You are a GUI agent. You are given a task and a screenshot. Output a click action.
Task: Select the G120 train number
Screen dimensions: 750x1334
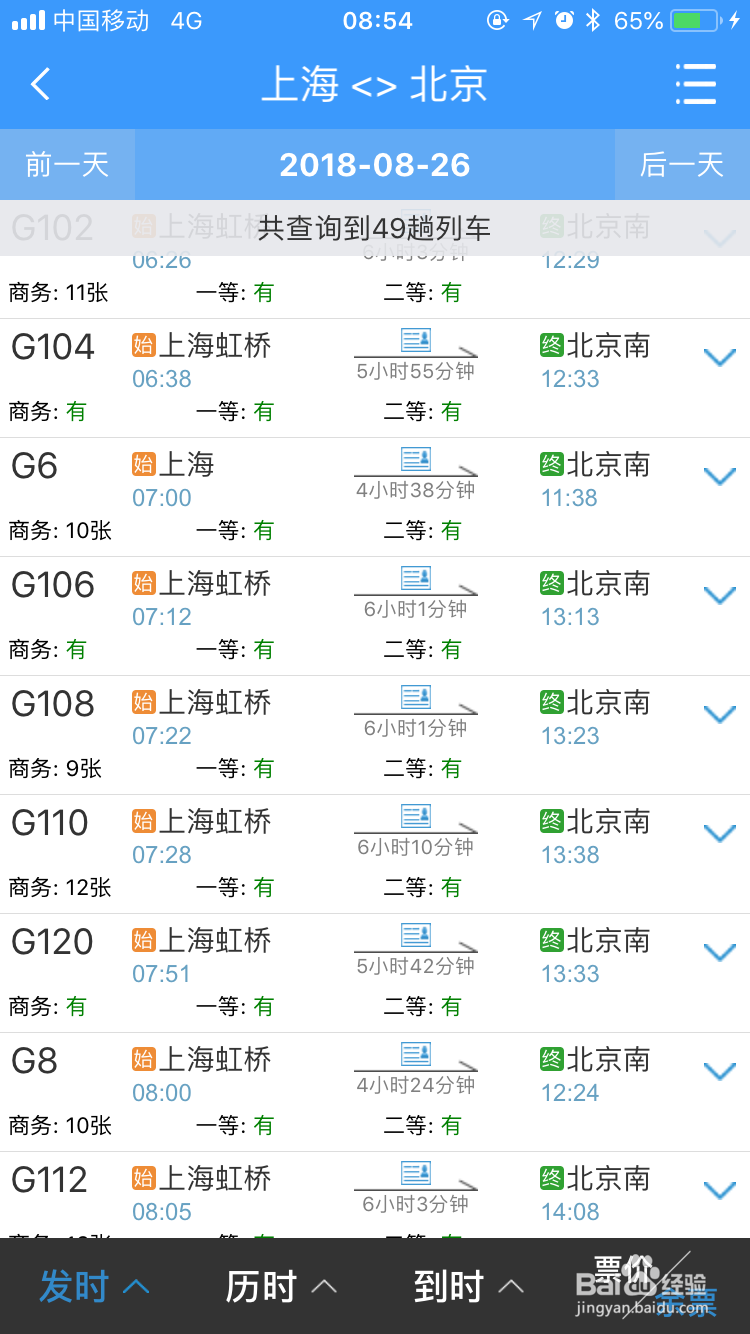pyautogui.click(x=52, y=942)
